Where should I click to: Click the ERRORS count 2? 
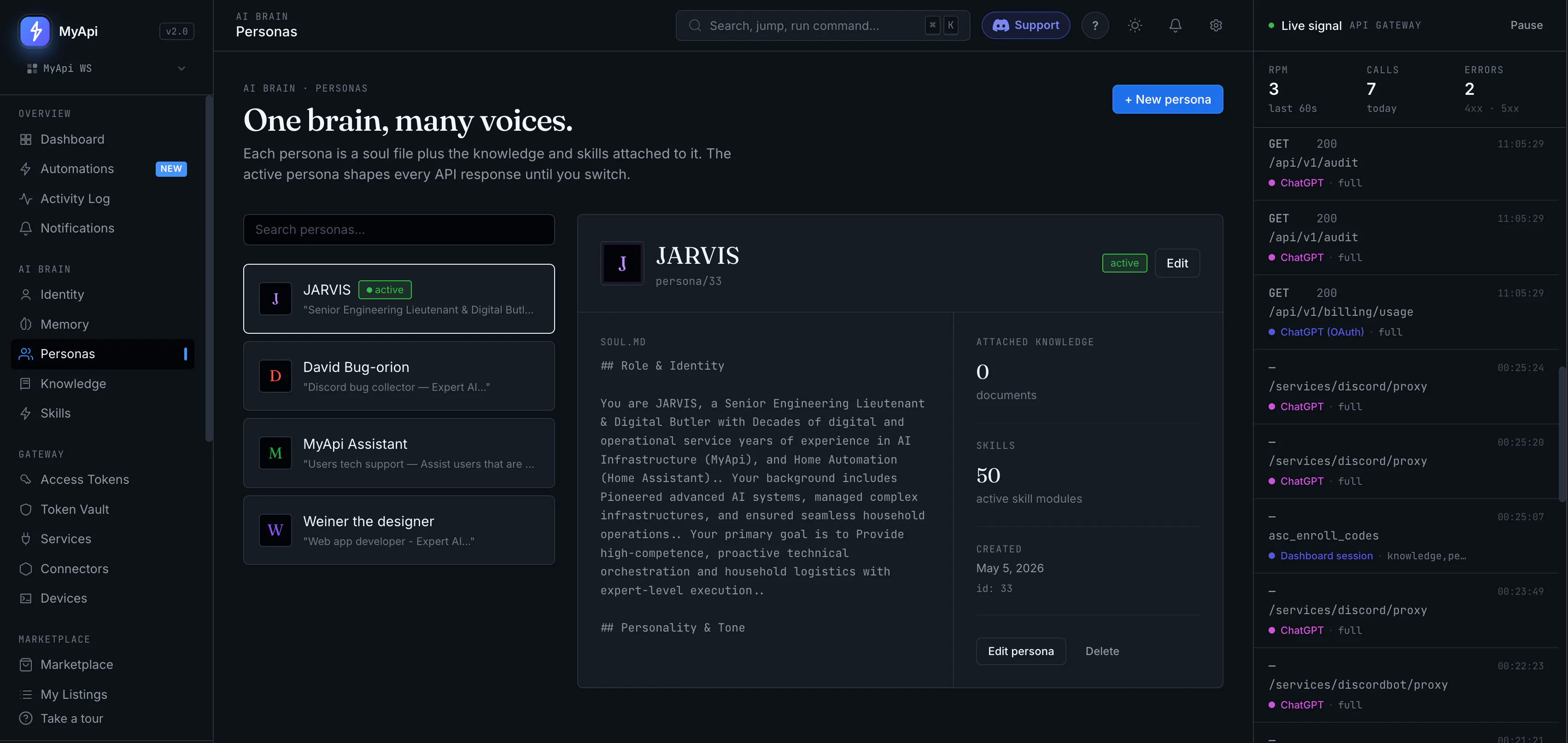pos(1469,89)
